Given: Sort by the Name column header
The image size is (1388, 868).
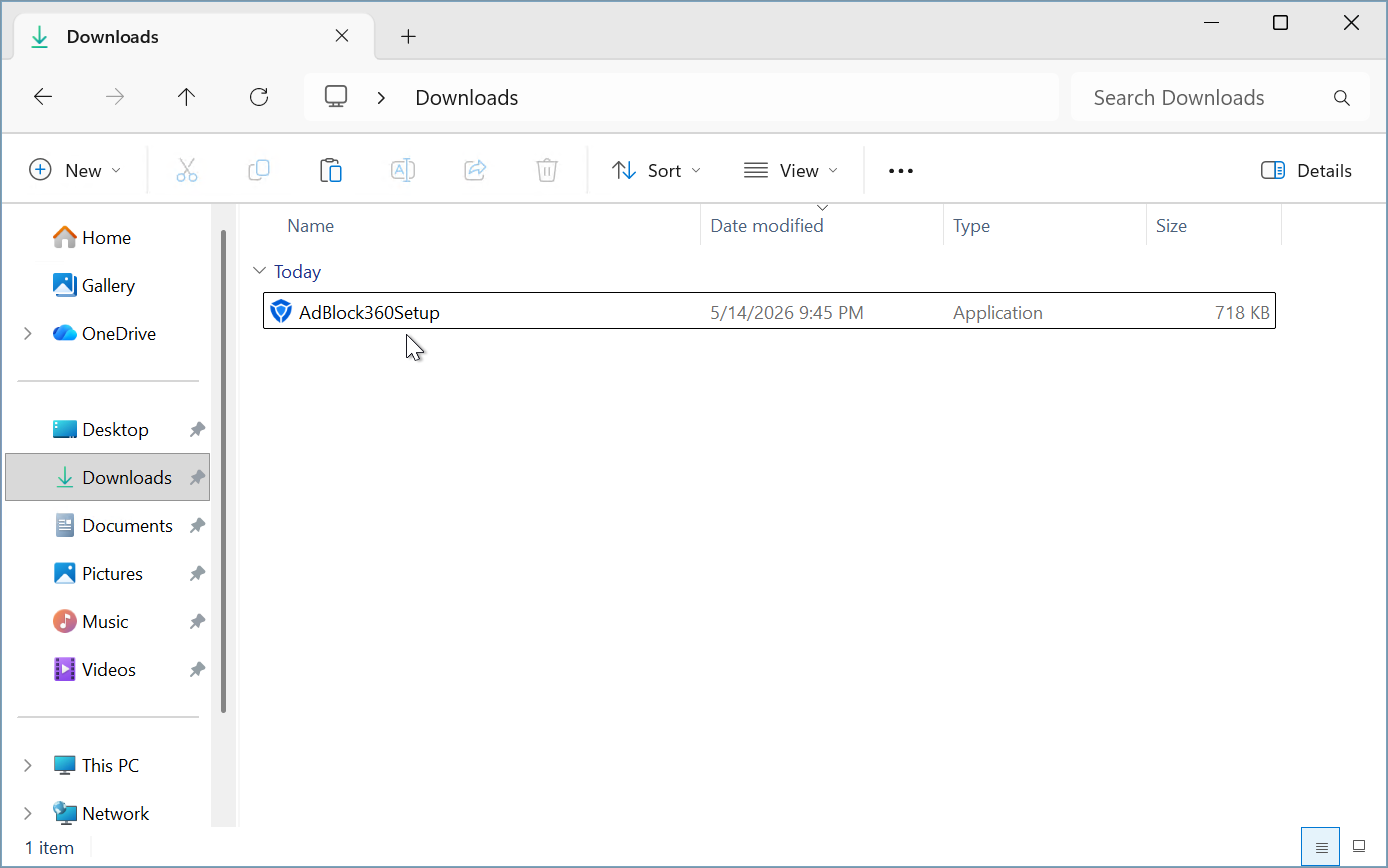Looking at the screenshot, I should (311, 226).
